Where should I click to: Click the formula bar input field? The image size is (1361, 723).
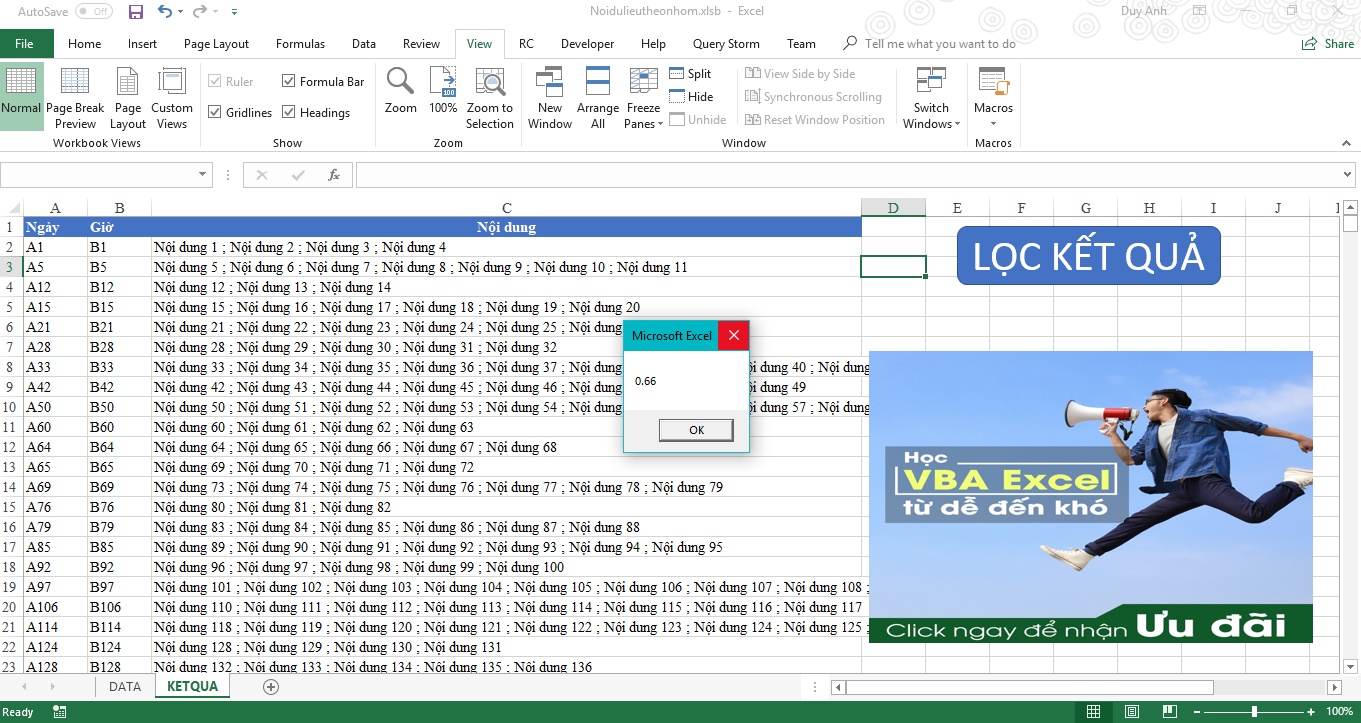847,175
